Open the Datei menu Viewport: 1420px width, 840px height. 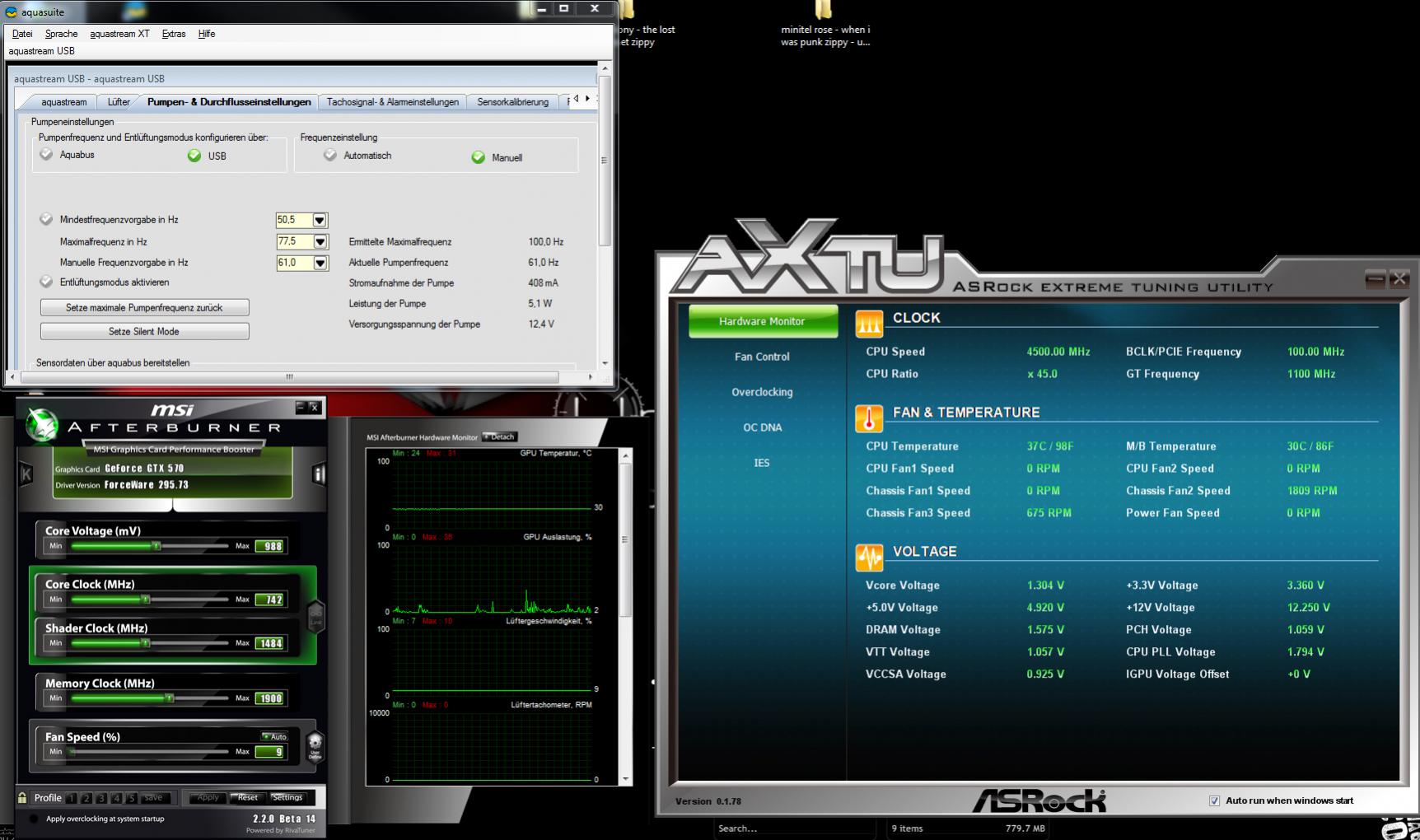(x=22, y=34)
